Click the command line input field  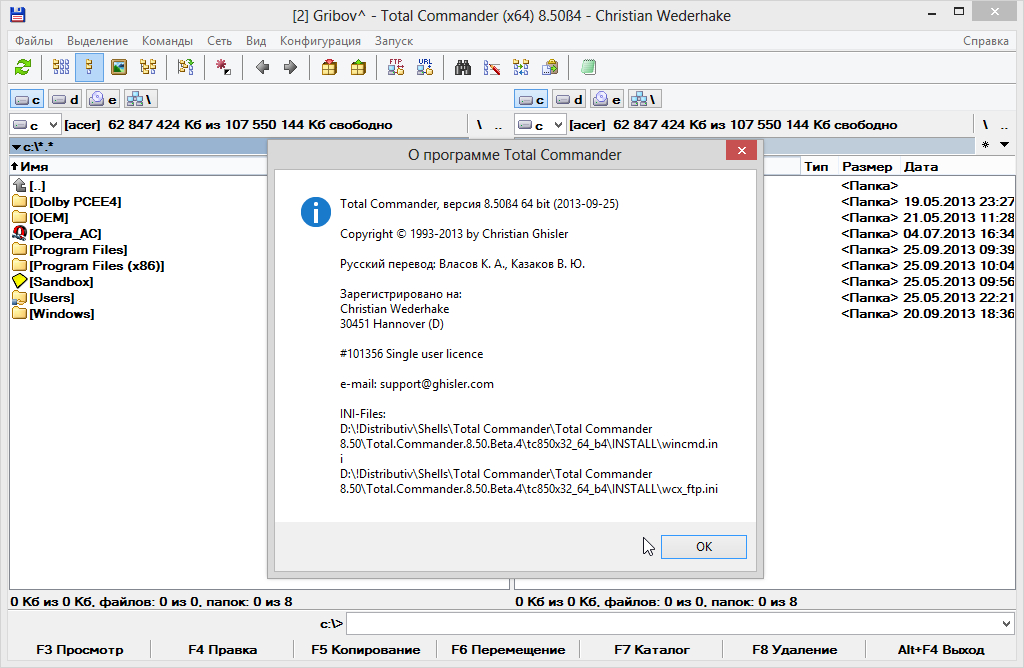point(670,624)
